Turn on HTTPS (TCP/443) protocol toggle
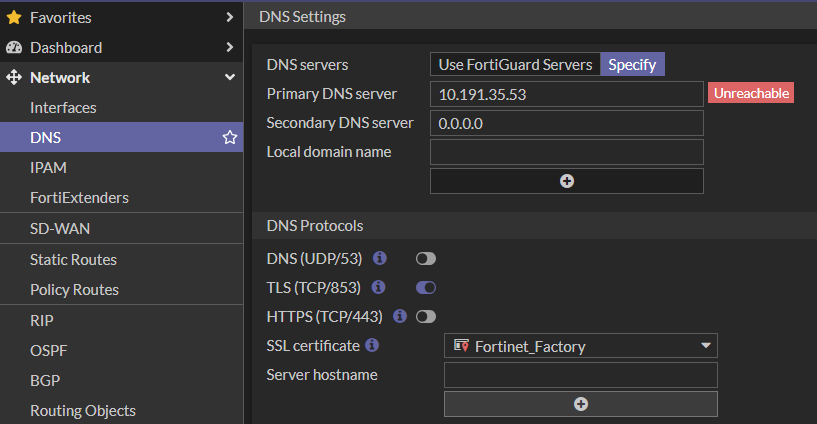The height and width of the screenshot is (424, 817). pos(426,317)
